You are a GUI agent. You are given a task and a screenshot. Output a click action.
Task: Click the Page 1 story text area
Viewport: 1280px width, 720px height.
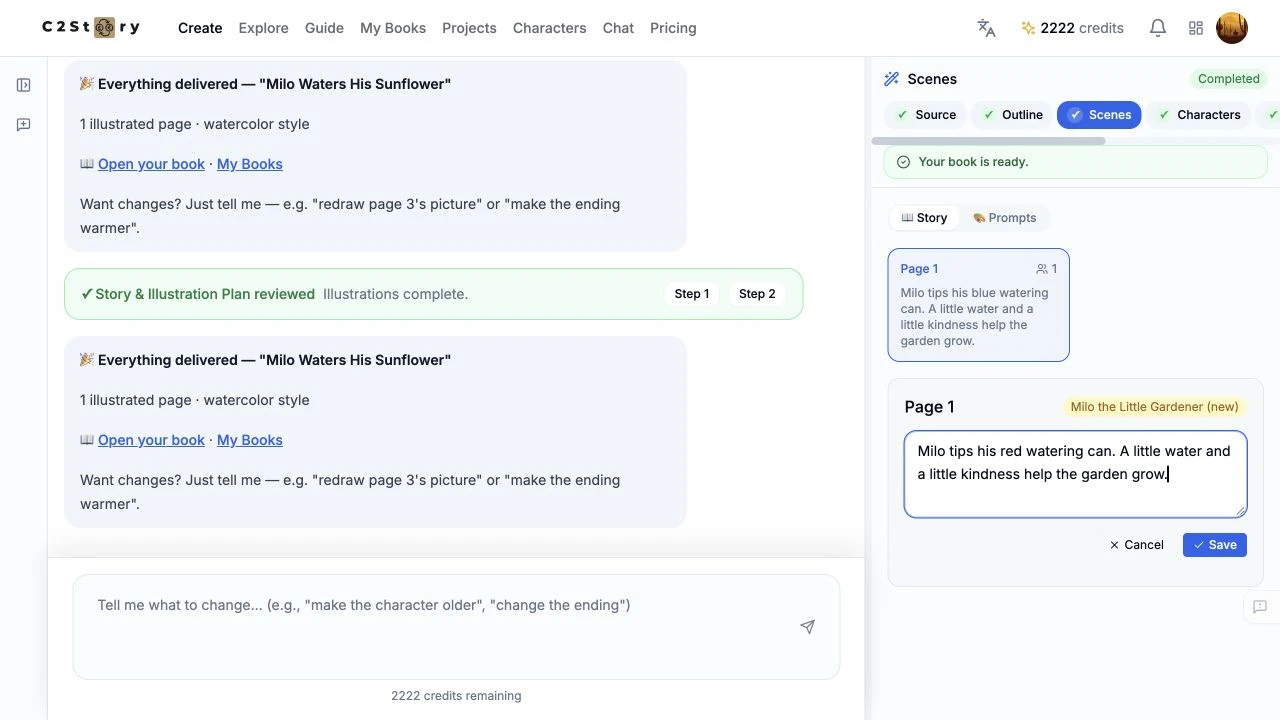pos(1075,474)
